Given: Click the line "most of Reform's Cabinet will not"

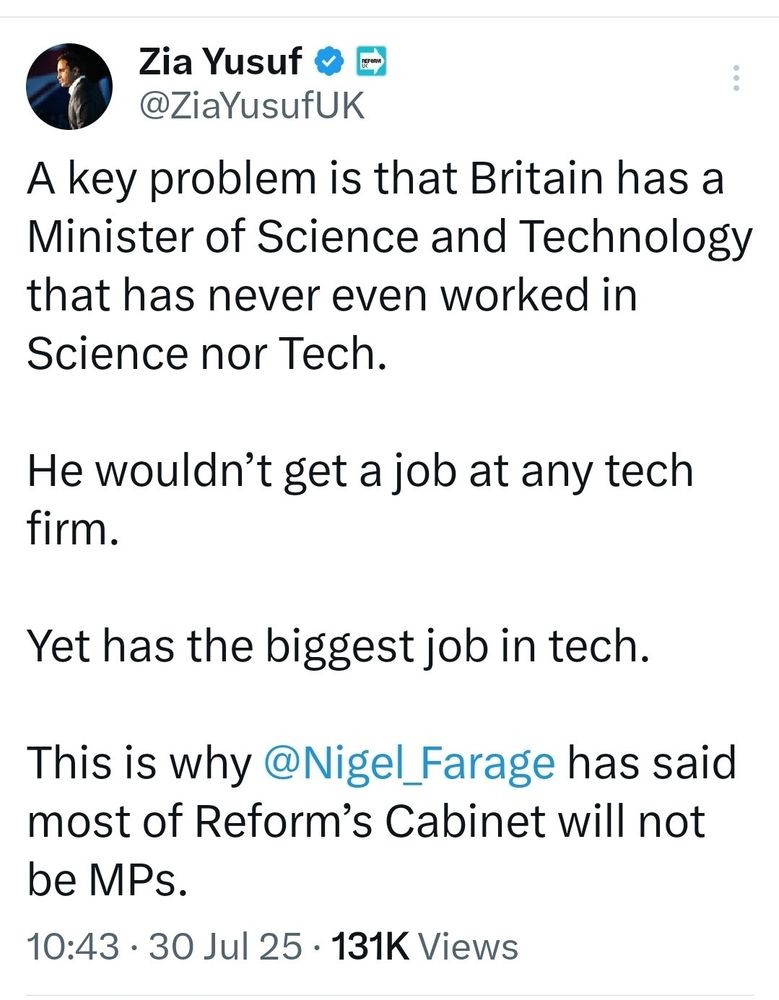Looking at the screenshot, I should 366,821.
